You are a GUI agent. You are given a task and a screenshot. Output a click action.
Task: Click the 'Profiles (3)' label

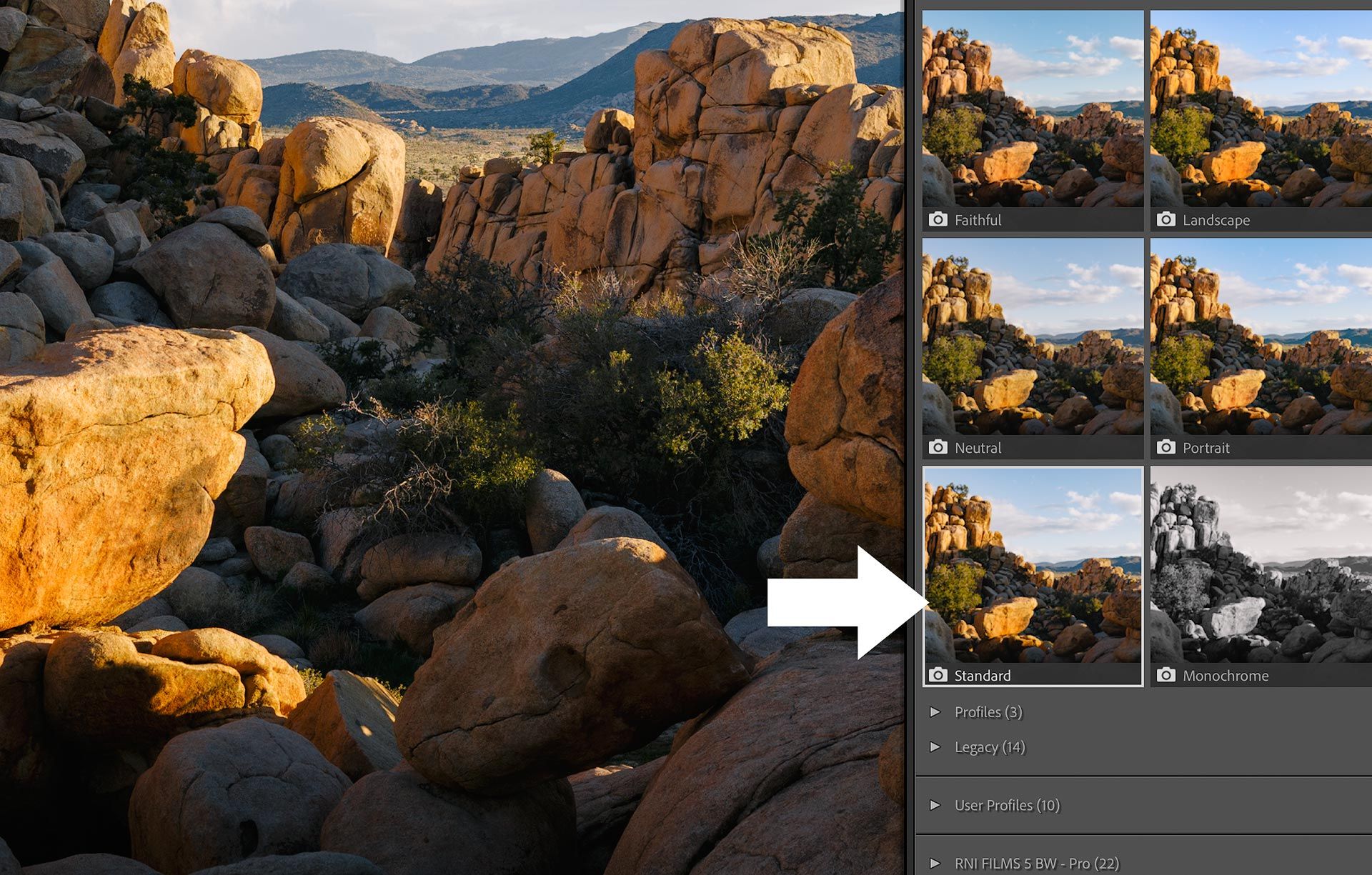pyautogui.click(x=988, y=712)
